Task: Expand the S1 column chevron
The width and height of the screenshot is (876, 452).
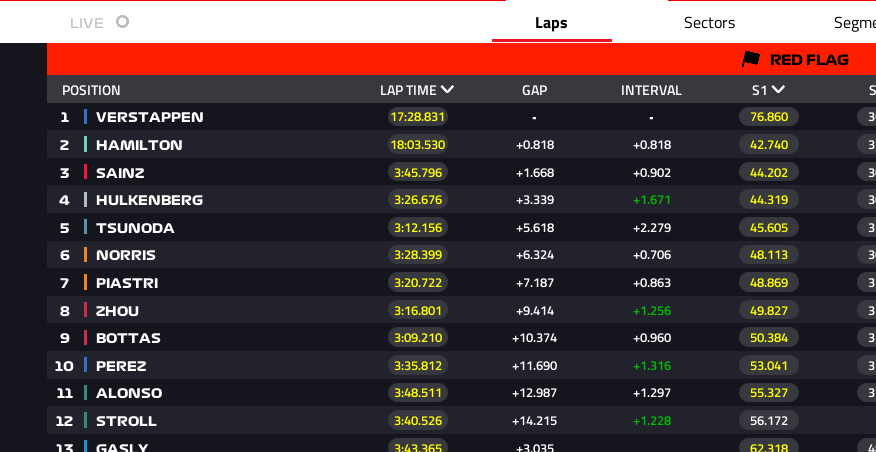Action: [x=778, y=89]
